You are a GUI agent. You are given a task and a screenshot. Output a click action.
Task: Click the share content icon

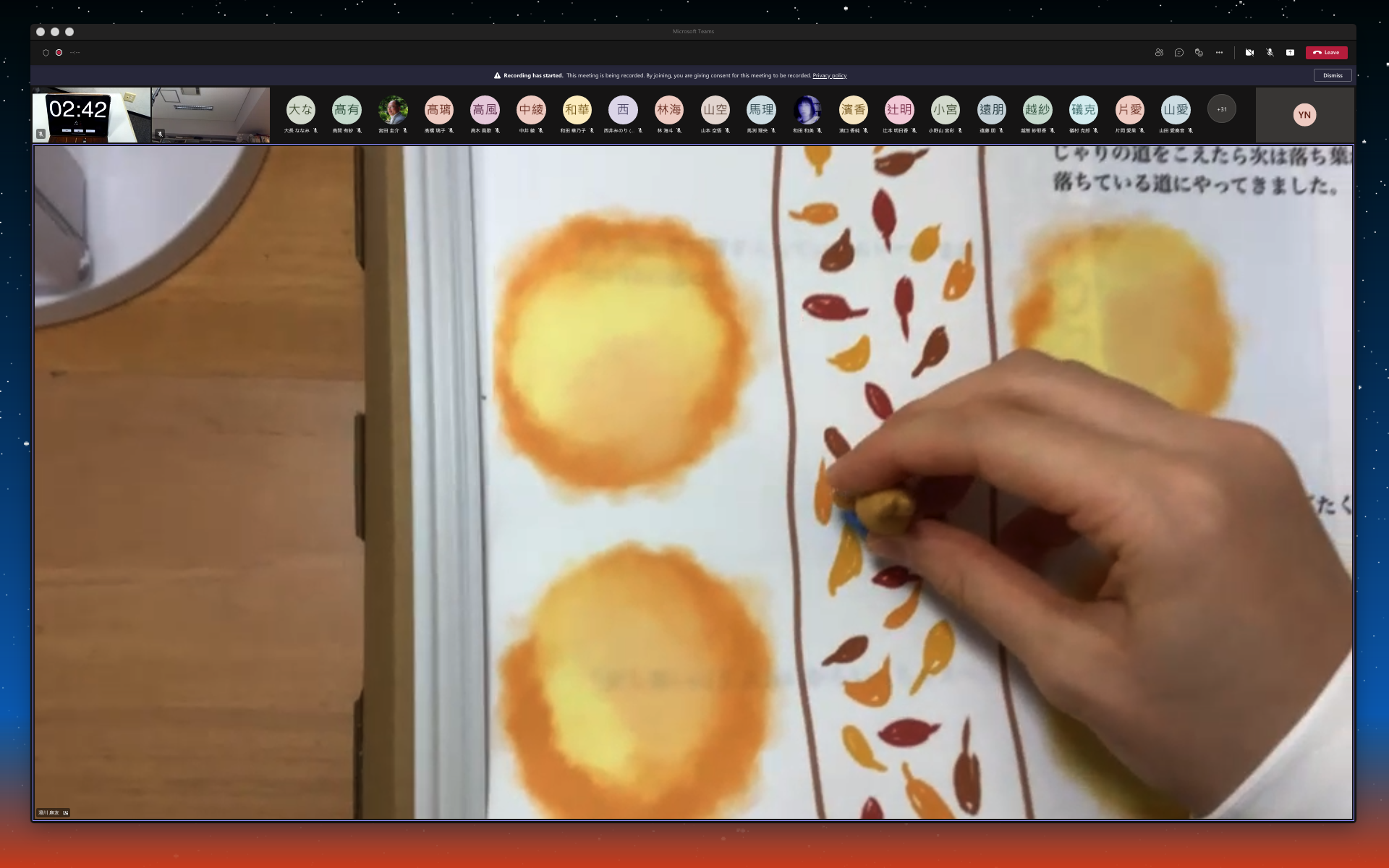(1290, 53)
